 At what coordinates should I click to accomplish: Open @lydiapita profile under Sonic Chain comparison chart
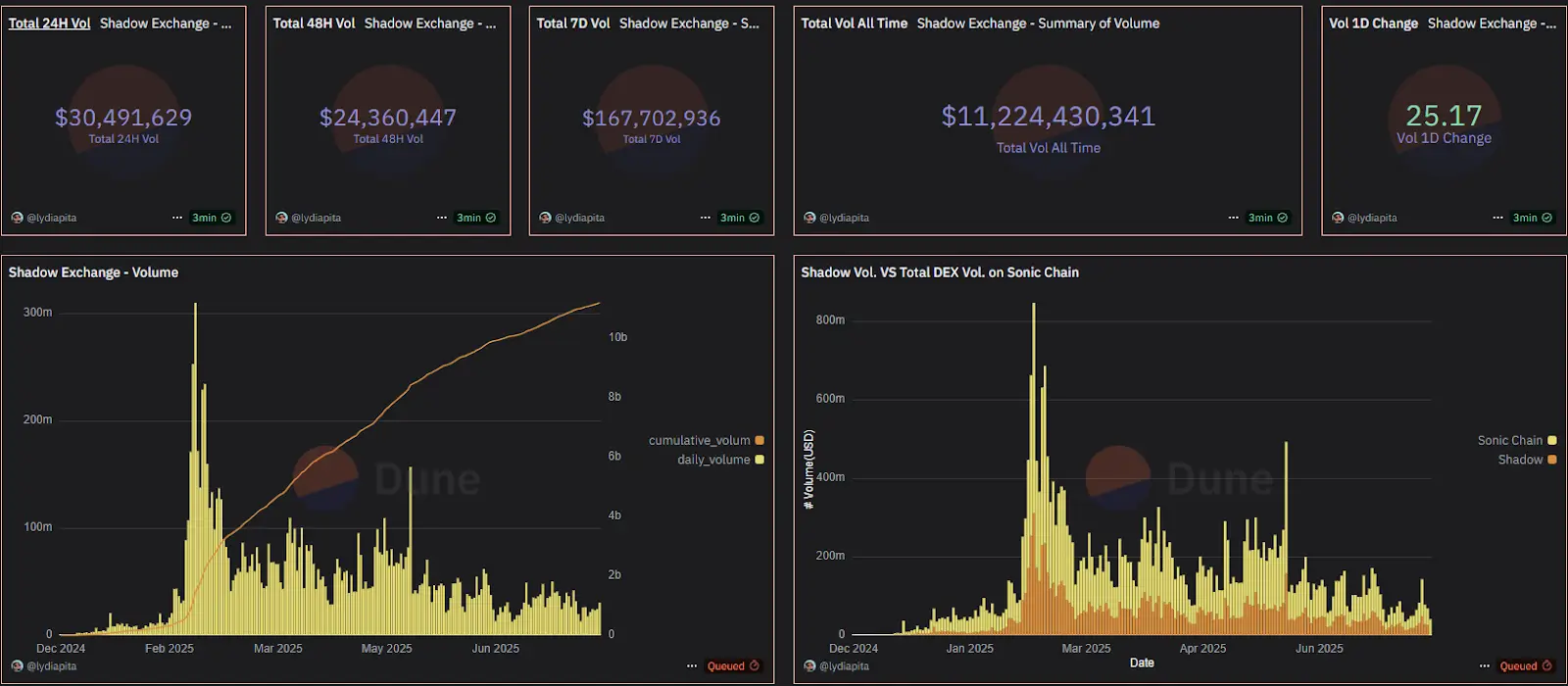[x=844, y=666]
